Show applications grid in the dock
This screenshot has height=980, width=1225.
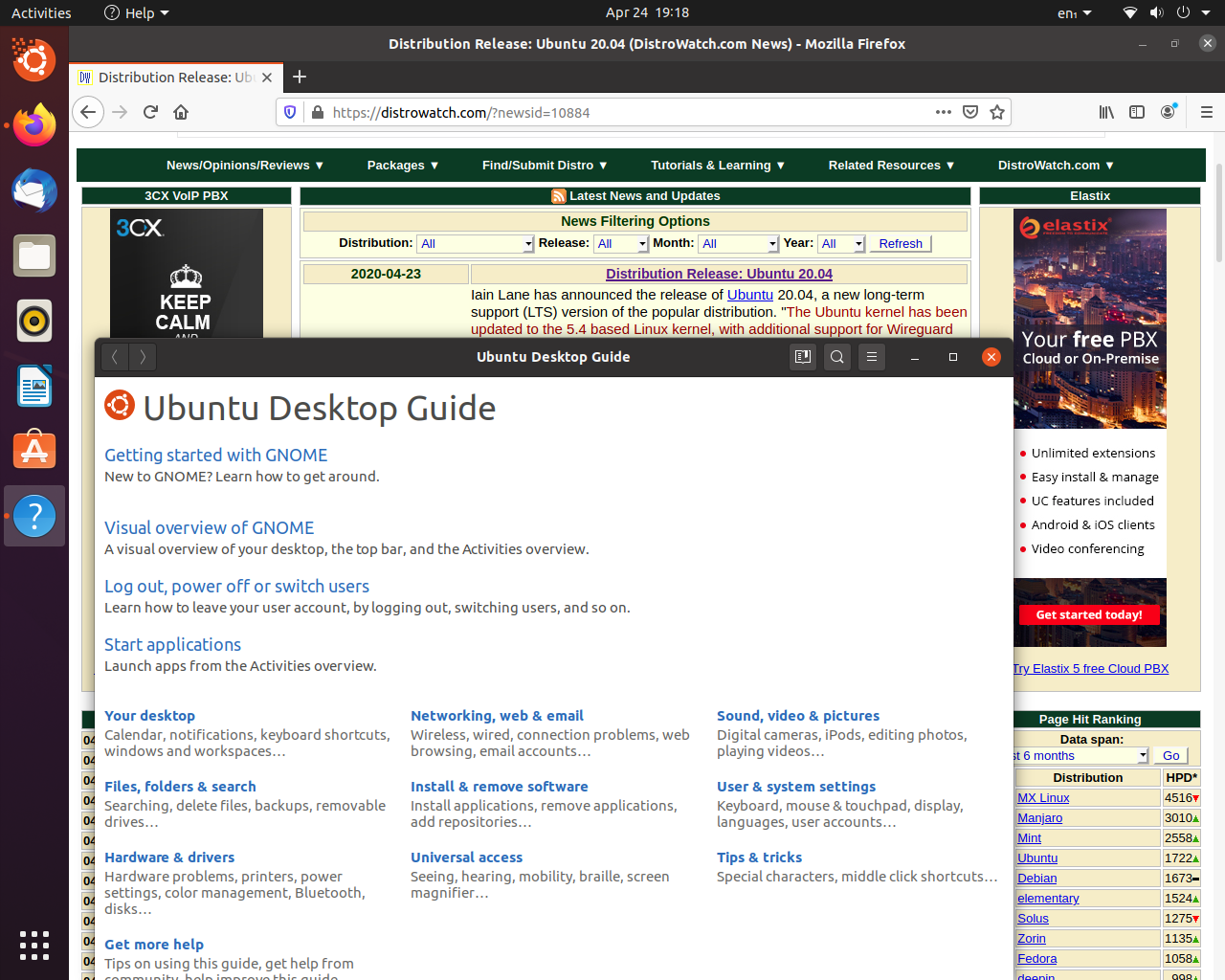pyautogui.click(x=34, y=945)
